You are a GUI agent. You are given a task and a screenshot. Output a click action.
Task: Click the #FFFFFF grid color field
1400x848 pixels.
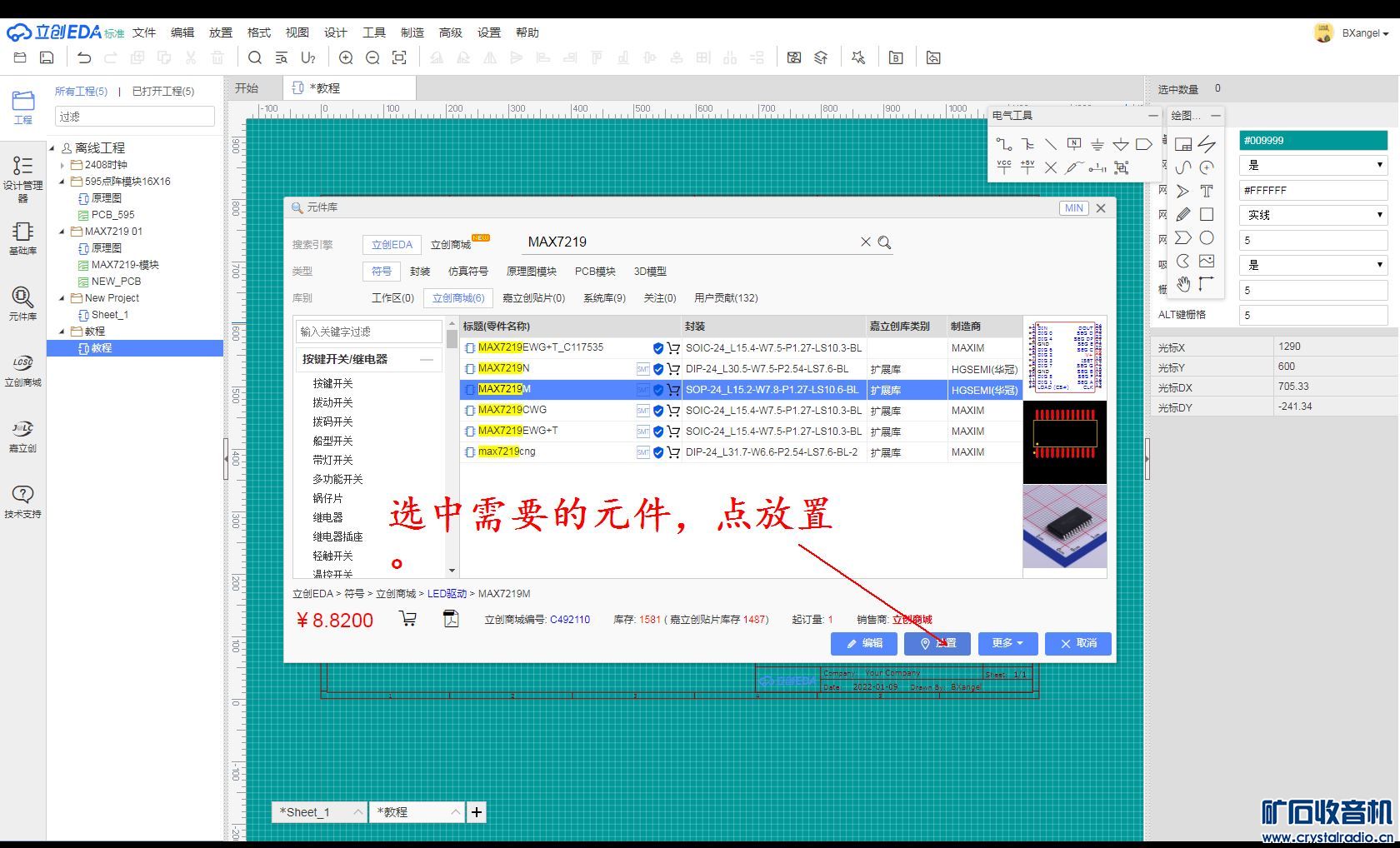coord(1312,190)
